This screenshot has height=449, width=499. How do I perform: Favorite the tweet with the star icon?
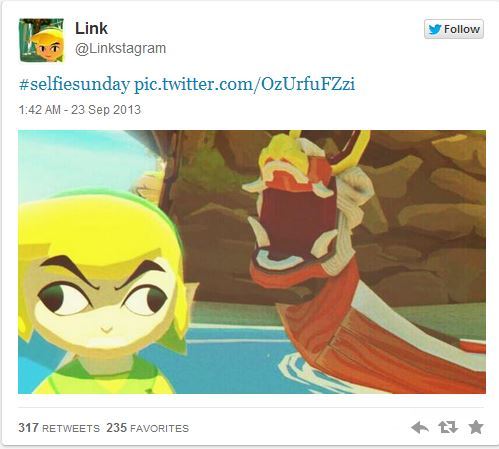(476, 427)
